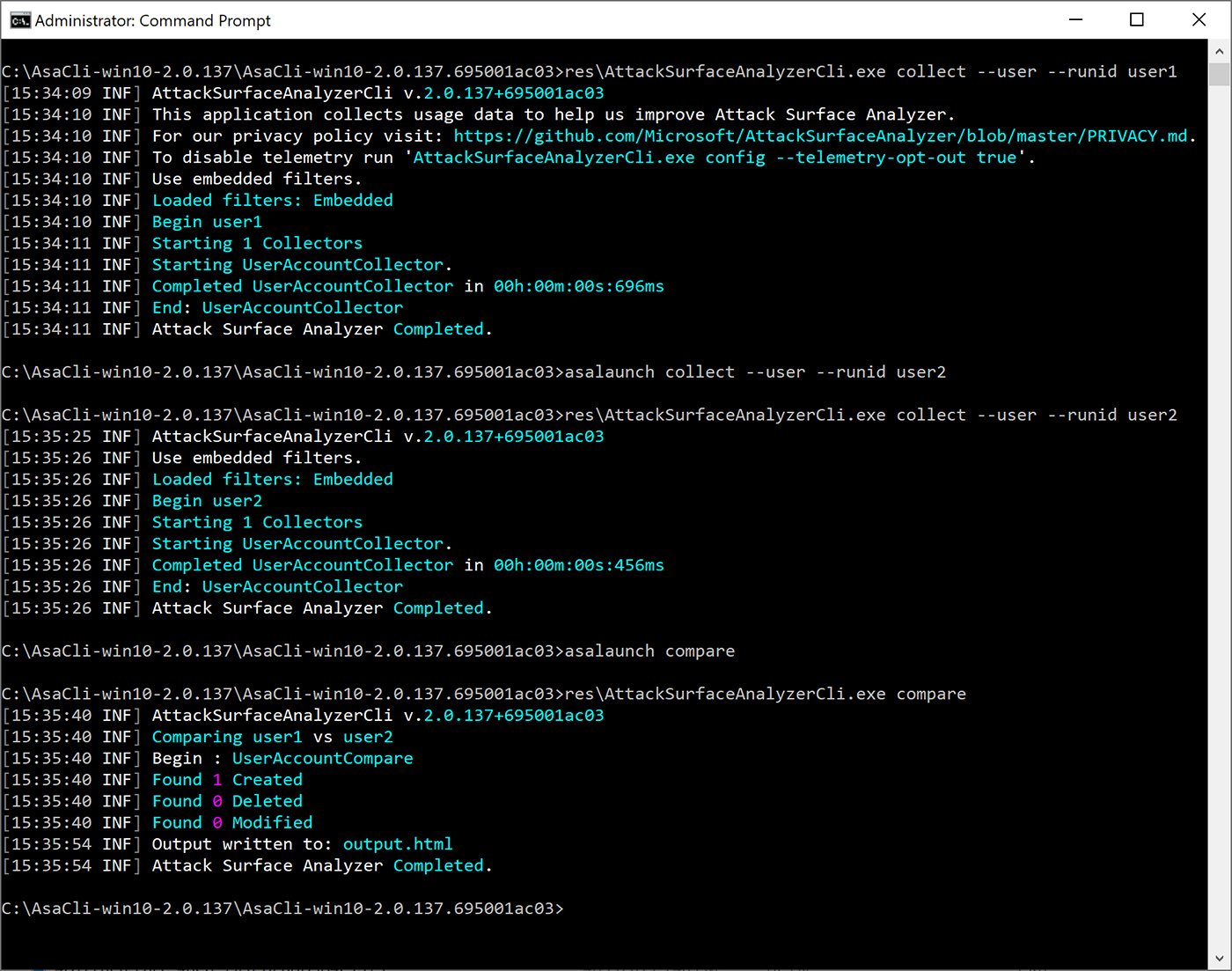Click the vertical scrollbar thumb

[1219, 74]
